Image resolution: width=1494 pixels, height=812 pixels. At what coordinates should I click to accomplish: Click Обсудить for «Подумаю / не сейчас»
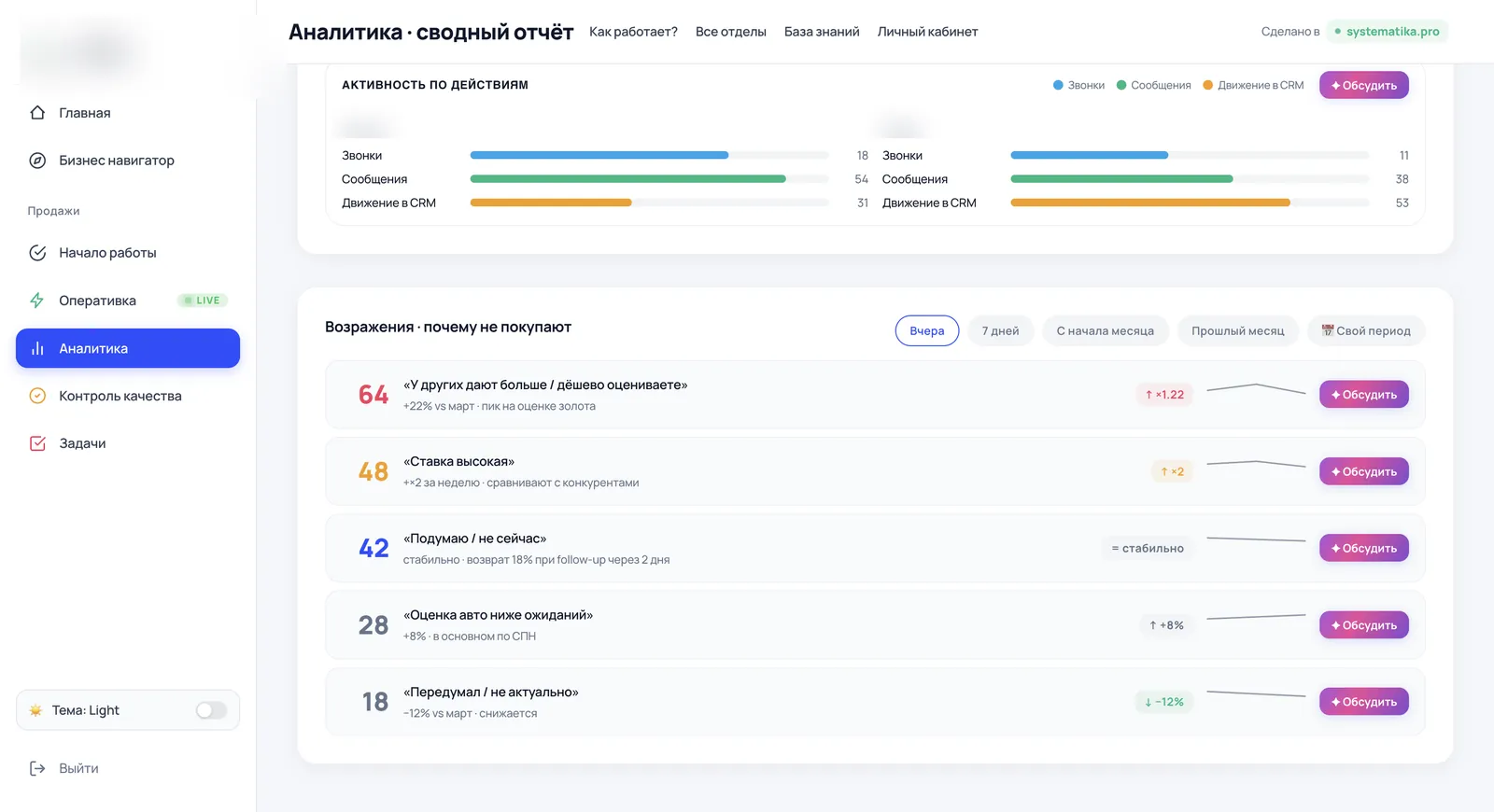point(1364,548)
